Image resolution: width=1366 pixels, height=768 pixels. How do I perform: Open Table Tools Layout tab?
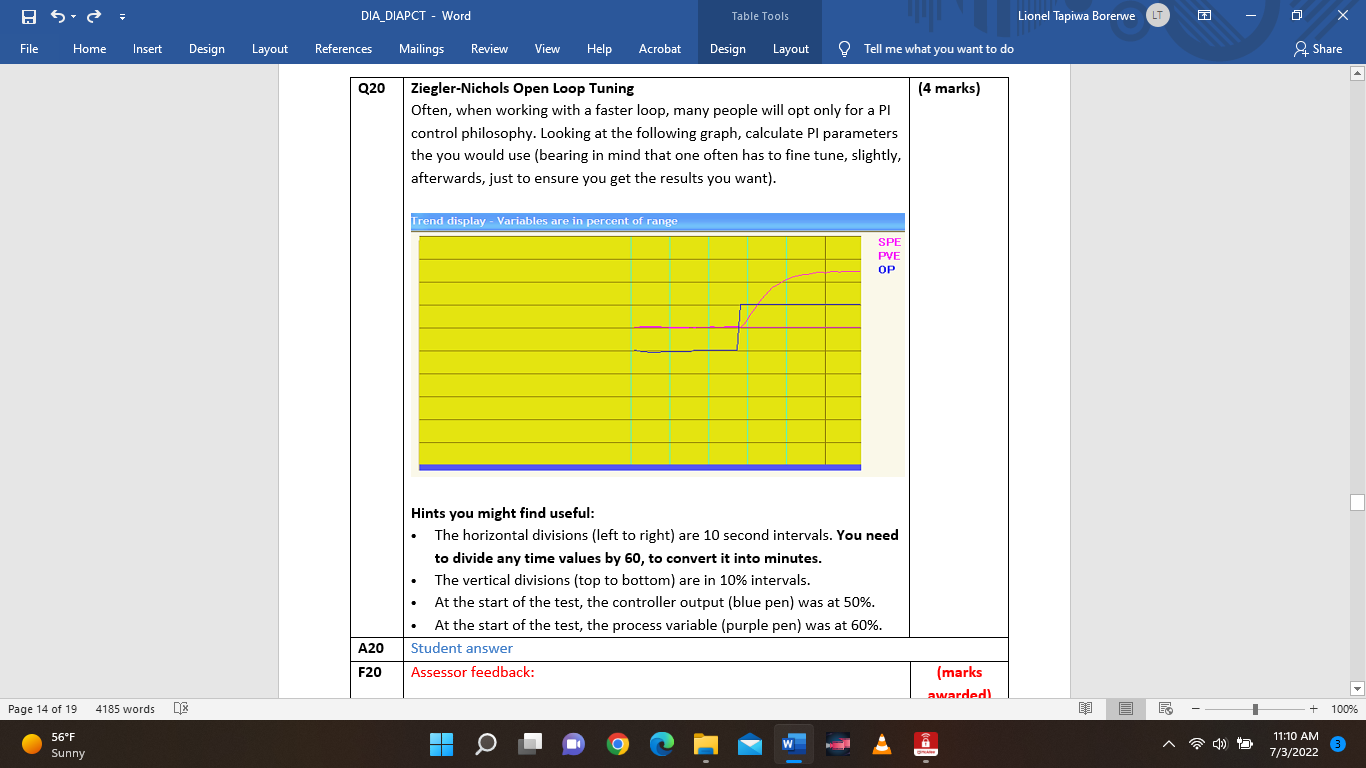(x=790, y=48)
